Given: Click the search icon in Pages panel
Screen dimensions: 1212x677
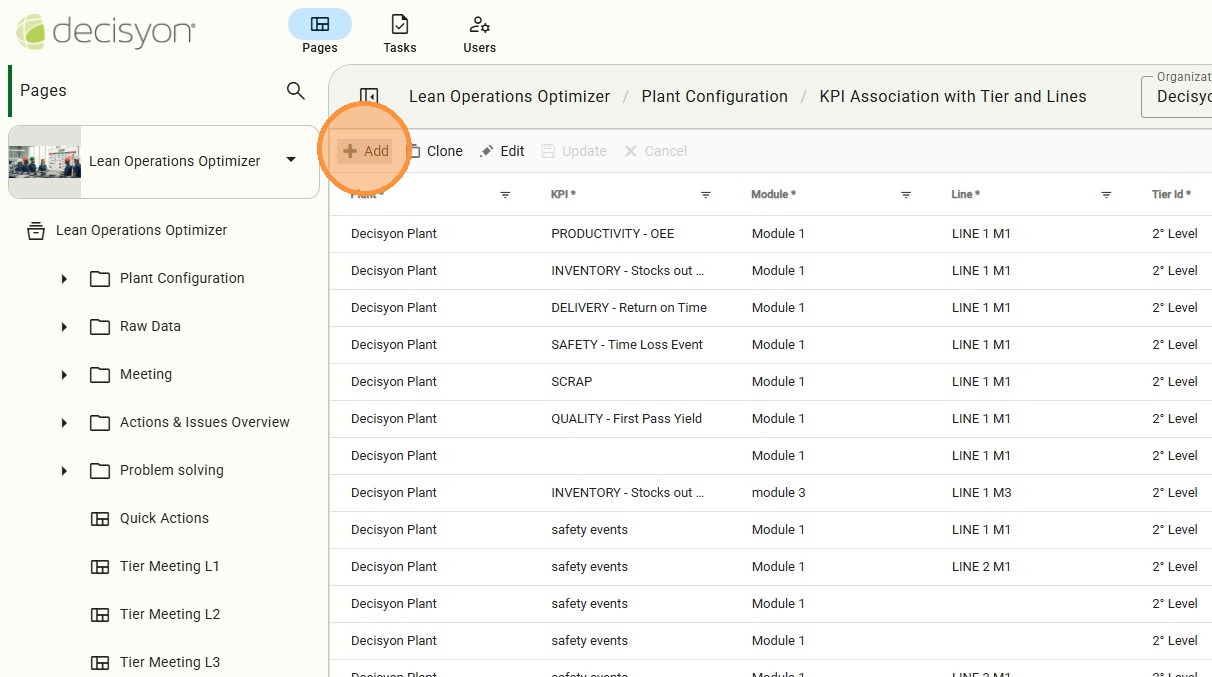Looking at the screenshot, I should point(295,91).
